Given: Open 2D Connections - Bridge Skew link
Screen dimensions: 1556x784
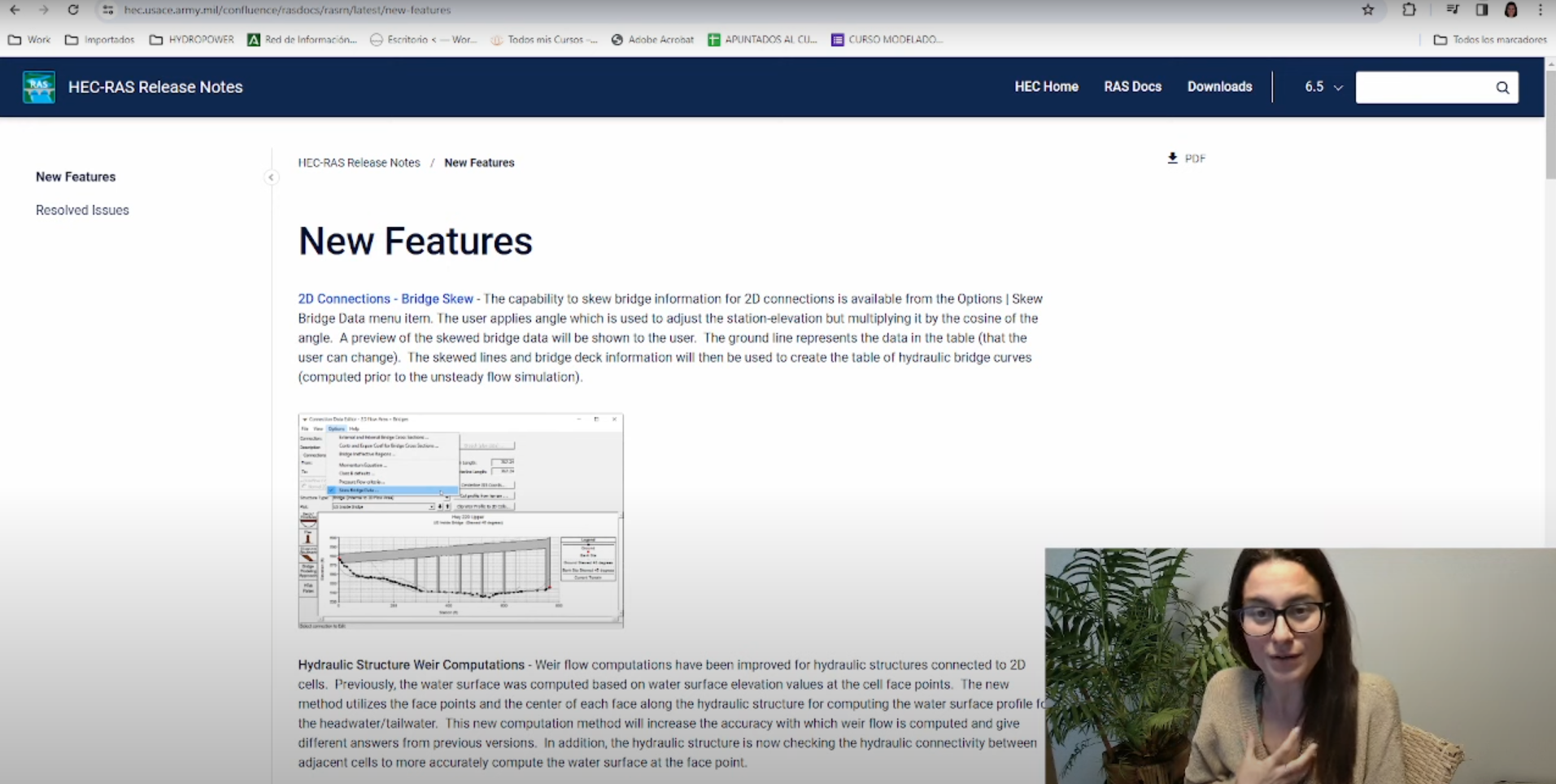Looking at the screenshot, I should click(x=386, y=298).
